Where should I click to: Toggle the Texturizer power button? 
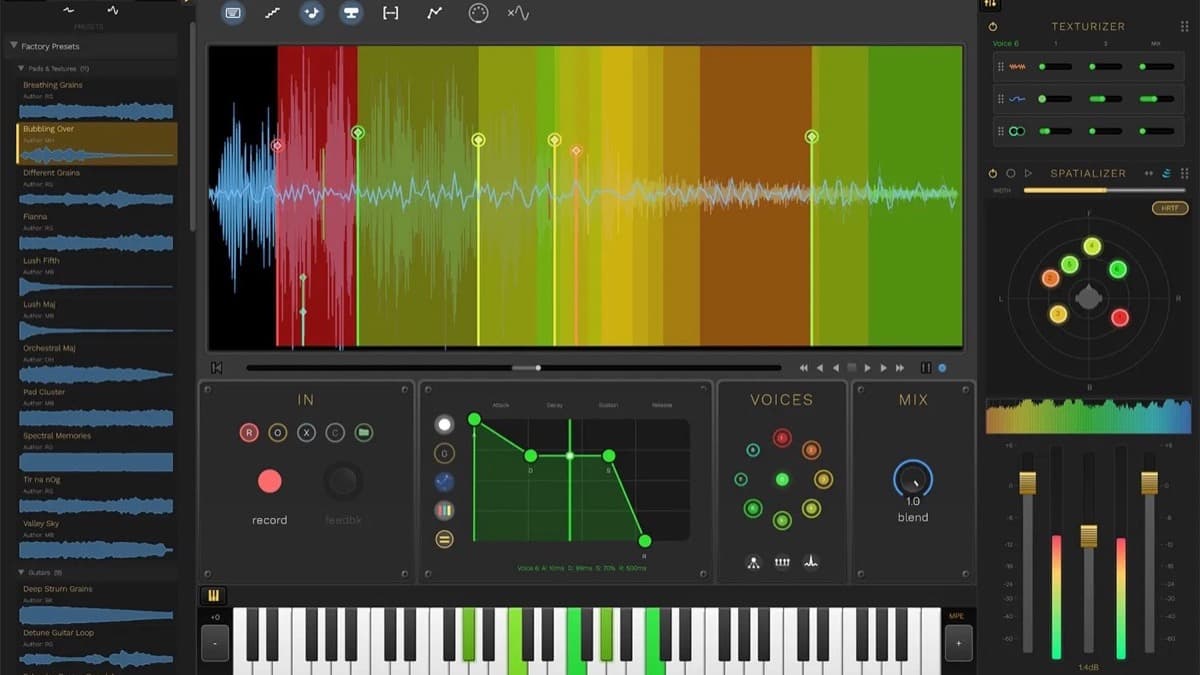(x=993, y=27)
